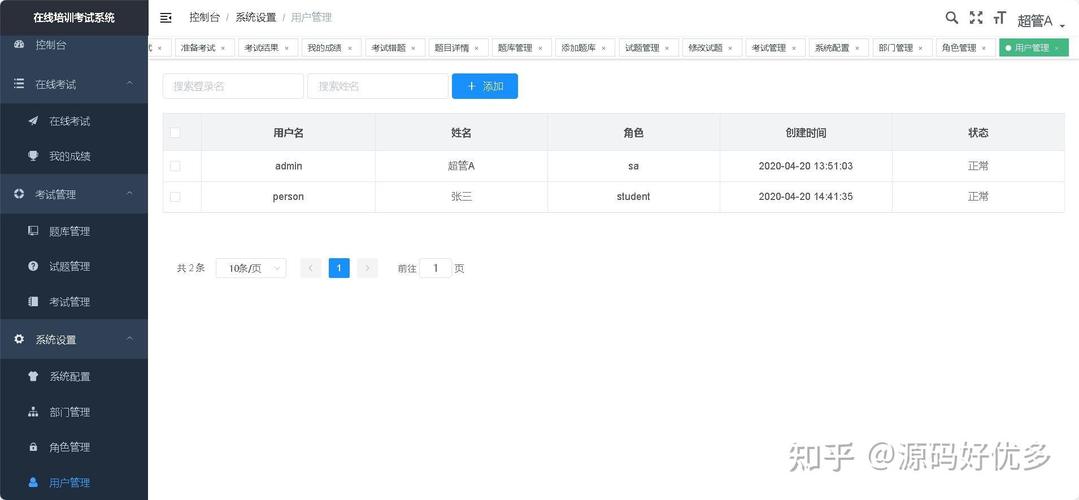
Task: Click the 在线考试 paper plane icon
Action: pyautogui.click(x=33, y=121)
